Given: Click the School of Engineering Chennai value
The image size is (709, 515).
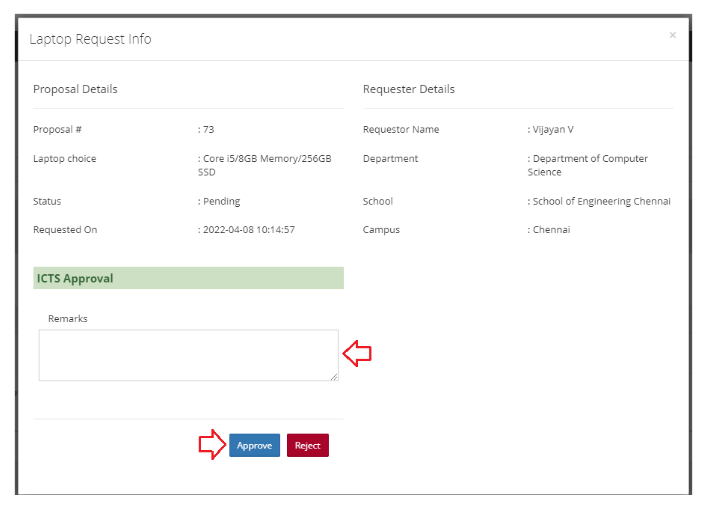Looking at the screenshot, I should point(601,202).
